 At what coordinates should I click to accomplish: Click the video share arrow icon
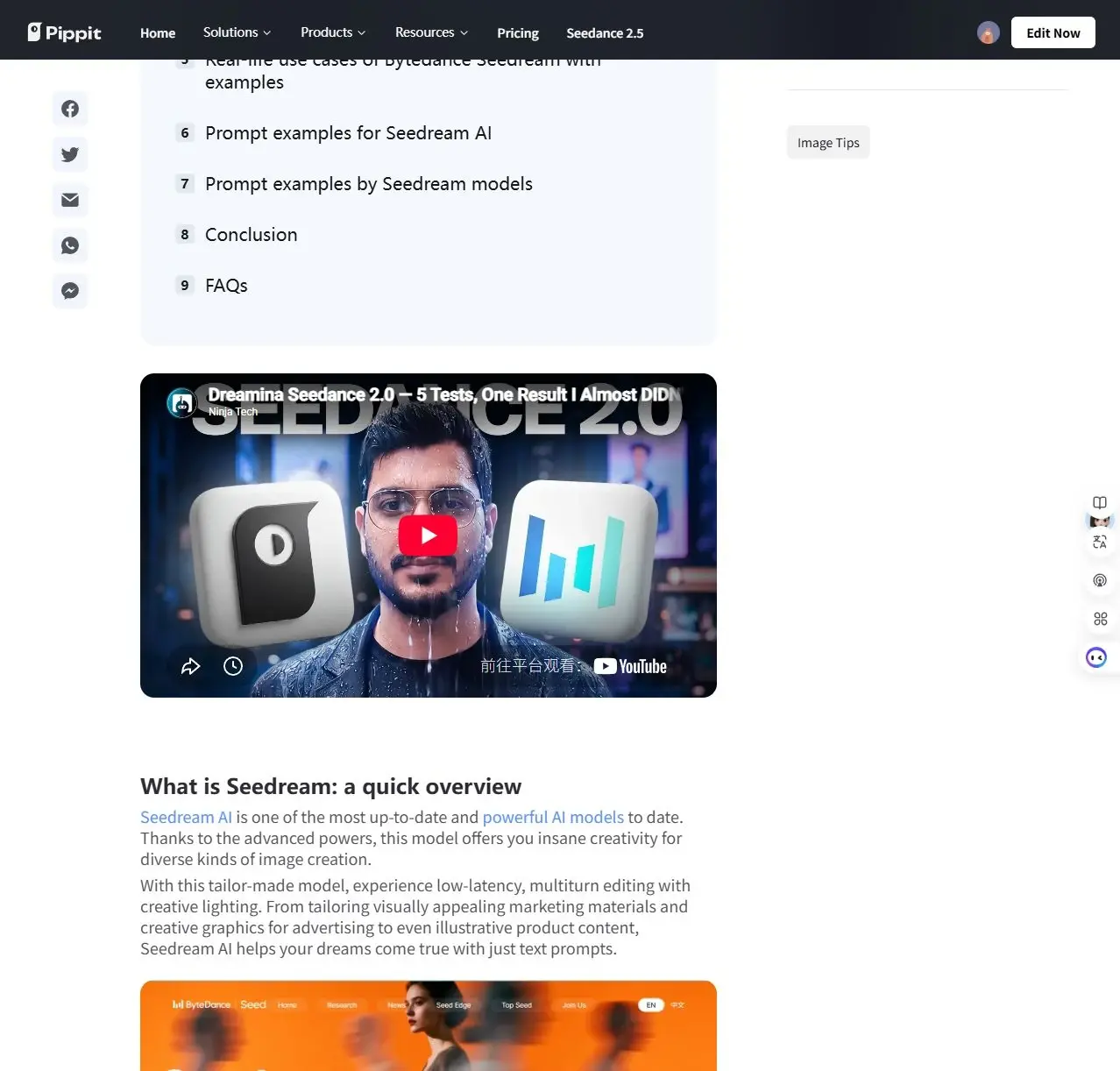pos(190,666)
